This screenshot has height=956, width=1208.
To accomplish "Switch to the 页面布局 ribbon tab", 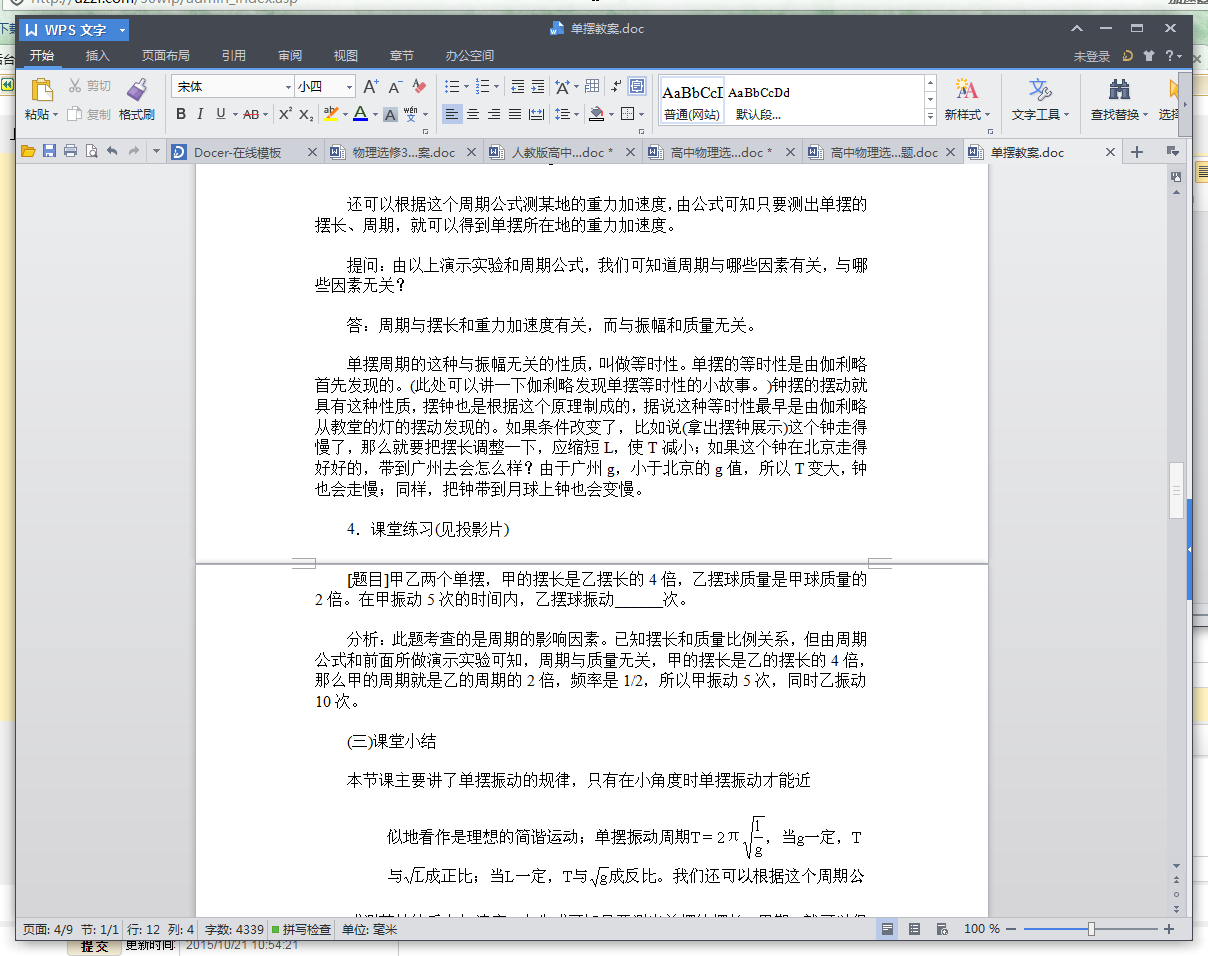I will tap(166, 56).
